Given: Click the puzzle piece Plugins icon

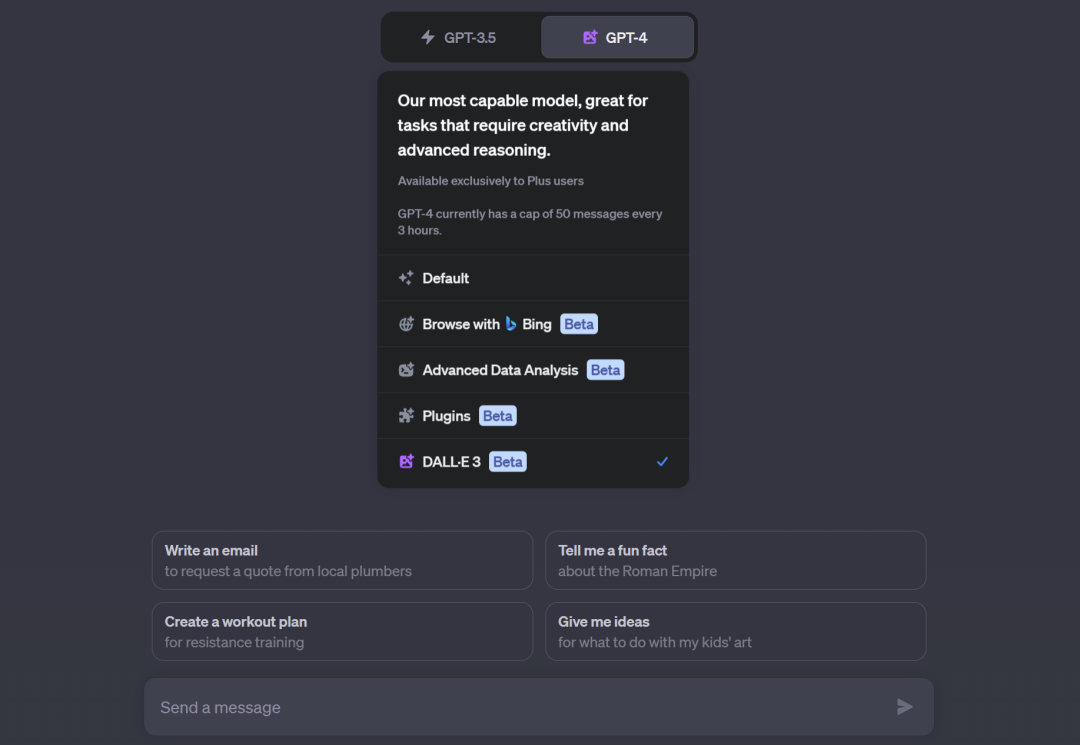Looking at the screenshot, I should coord(406,416).
